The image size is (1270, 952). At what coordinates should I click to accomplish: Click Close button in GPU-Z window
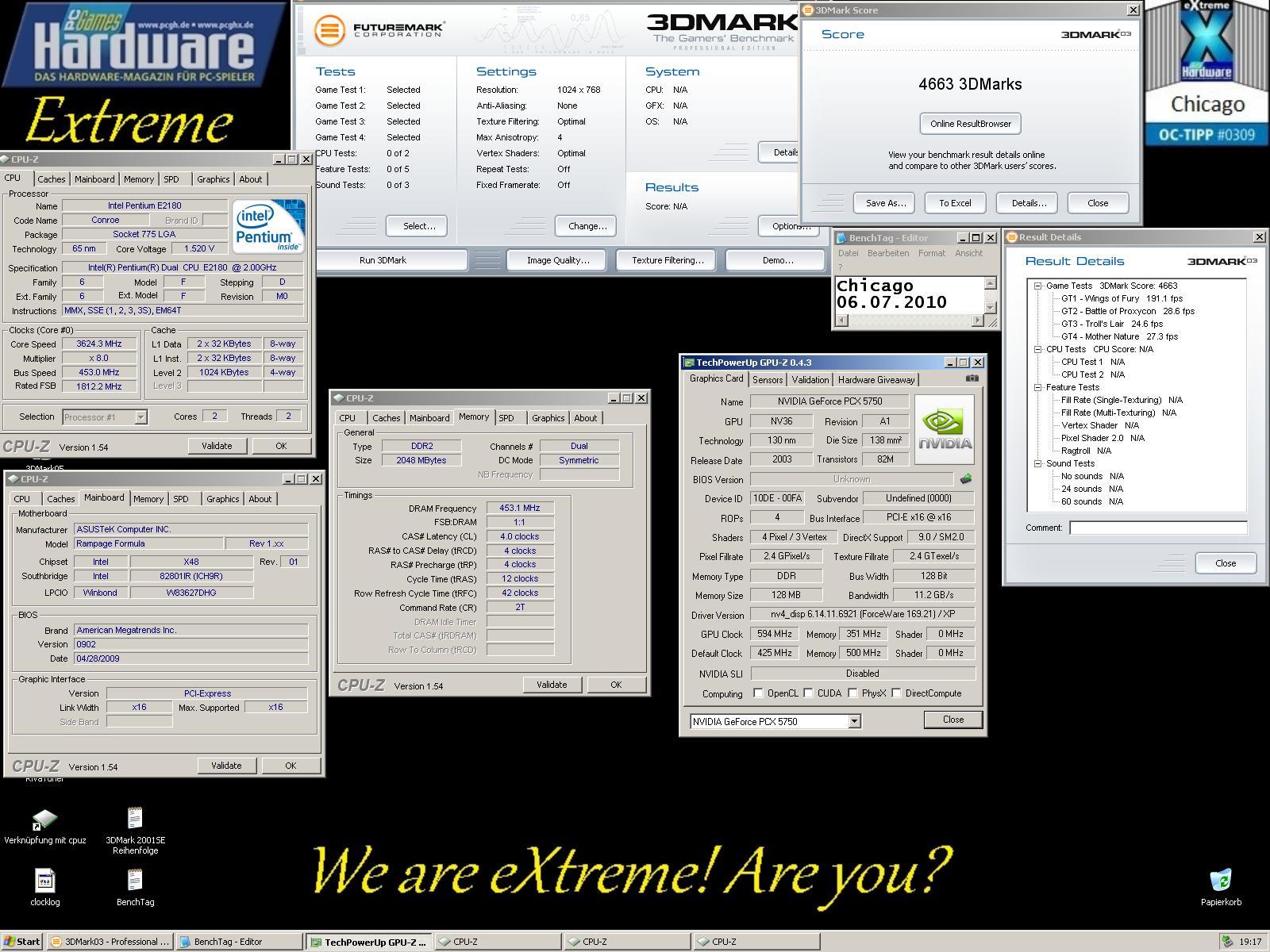[953, 720]
